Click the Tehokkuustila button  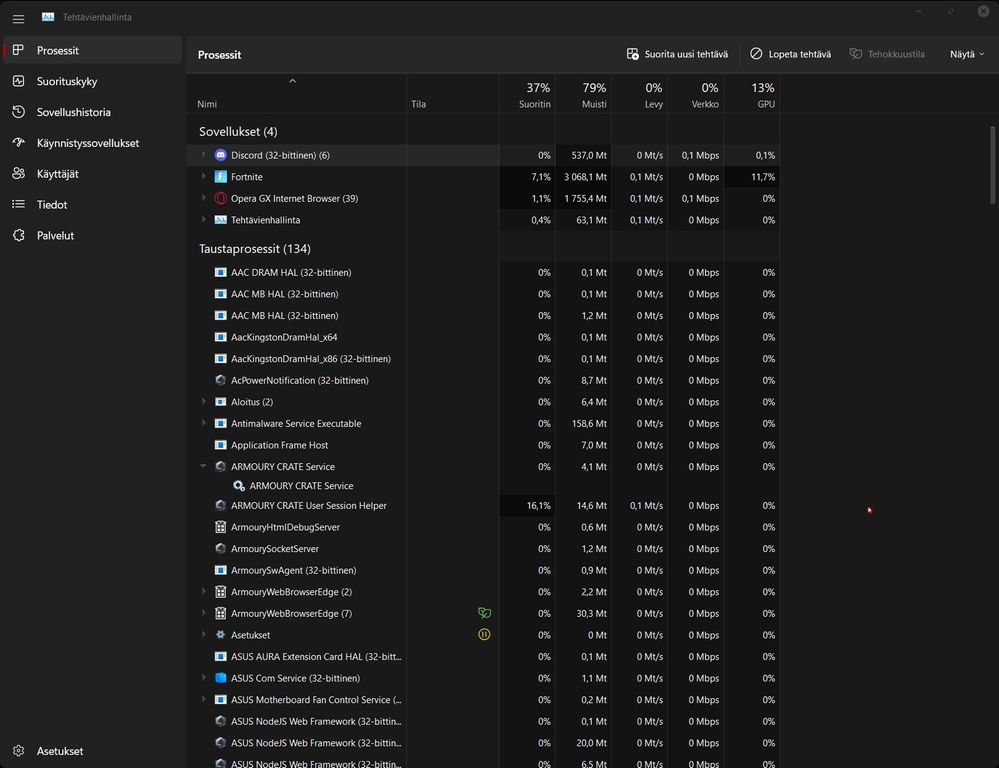[887, 54]
